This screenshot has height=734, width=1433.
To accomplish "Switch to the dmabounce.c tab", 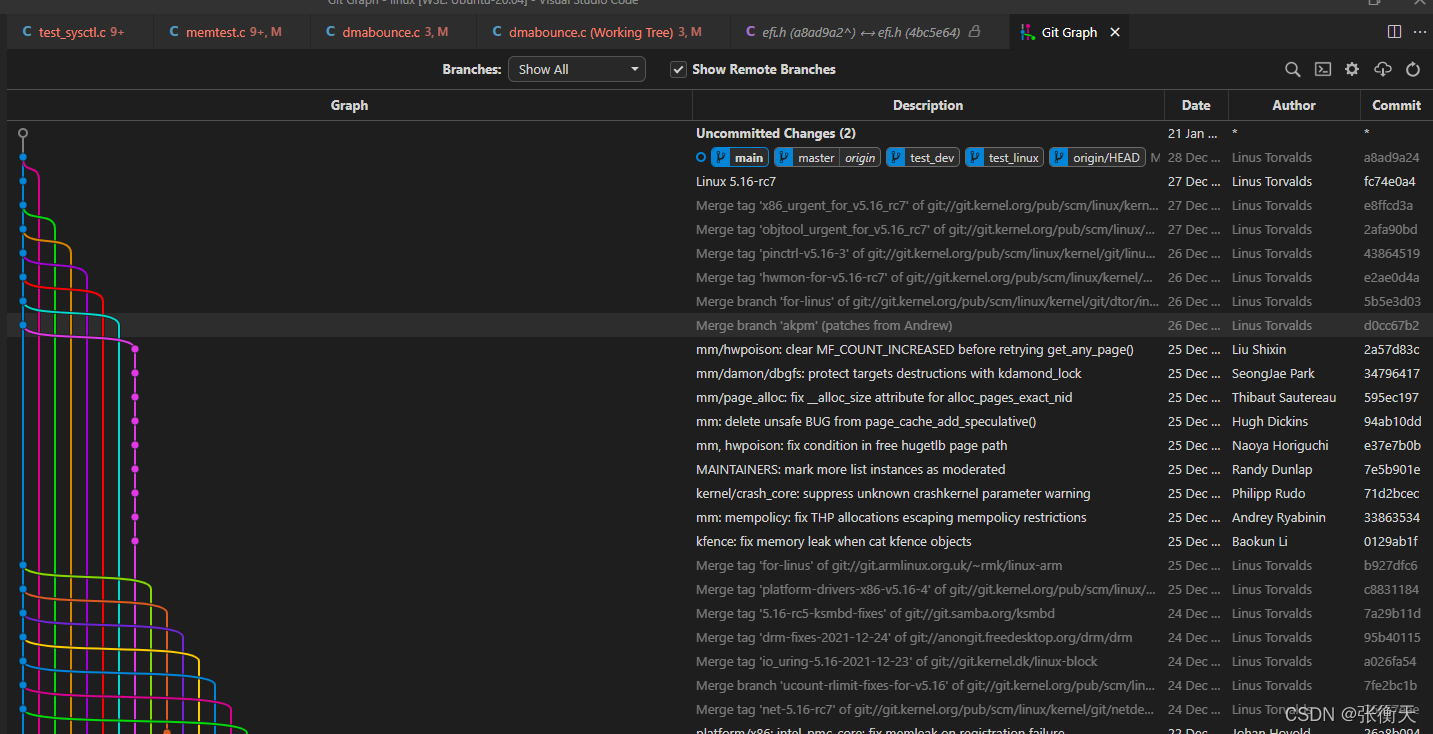I will [x=394, y=32].
